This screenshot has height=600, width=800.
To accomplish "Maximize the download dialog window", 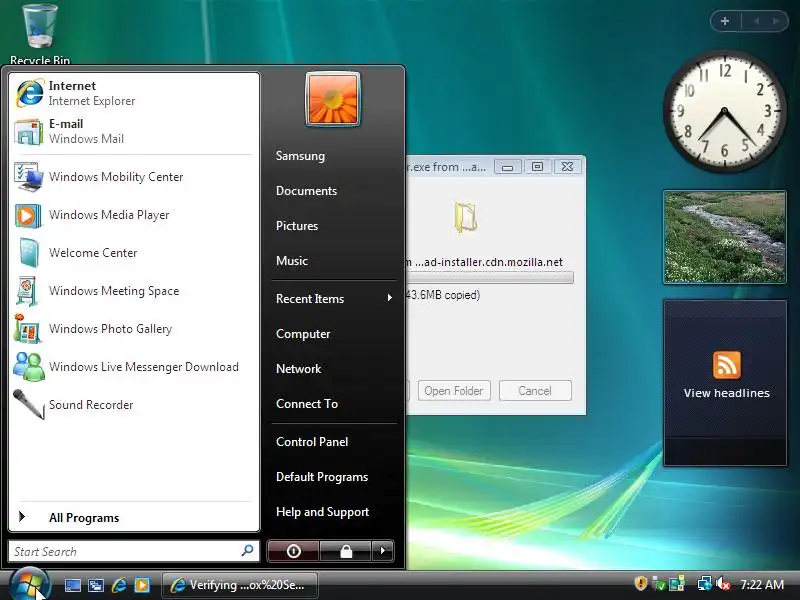I will tap(537, 167).
